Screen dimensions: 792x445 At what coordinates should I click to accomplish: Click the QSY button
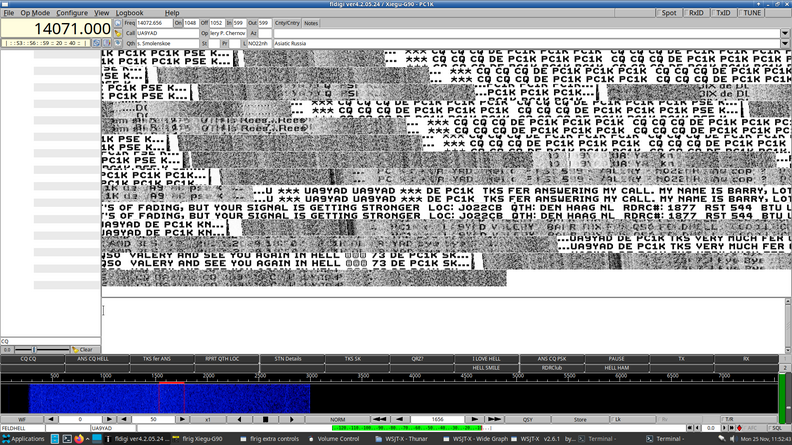[x=528, y=419]
